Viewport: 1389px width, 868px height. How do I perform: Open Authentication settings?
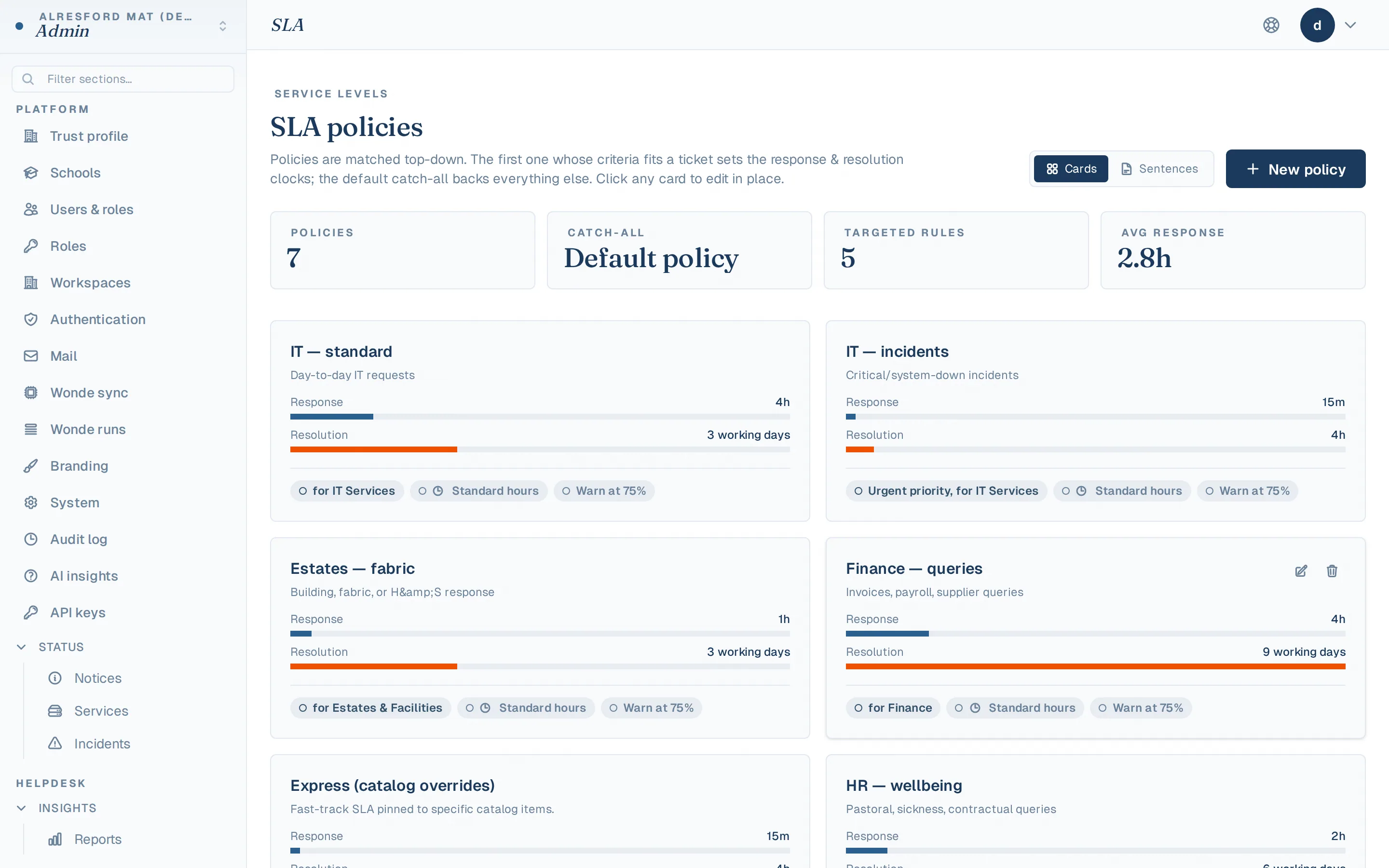point(123,319)
